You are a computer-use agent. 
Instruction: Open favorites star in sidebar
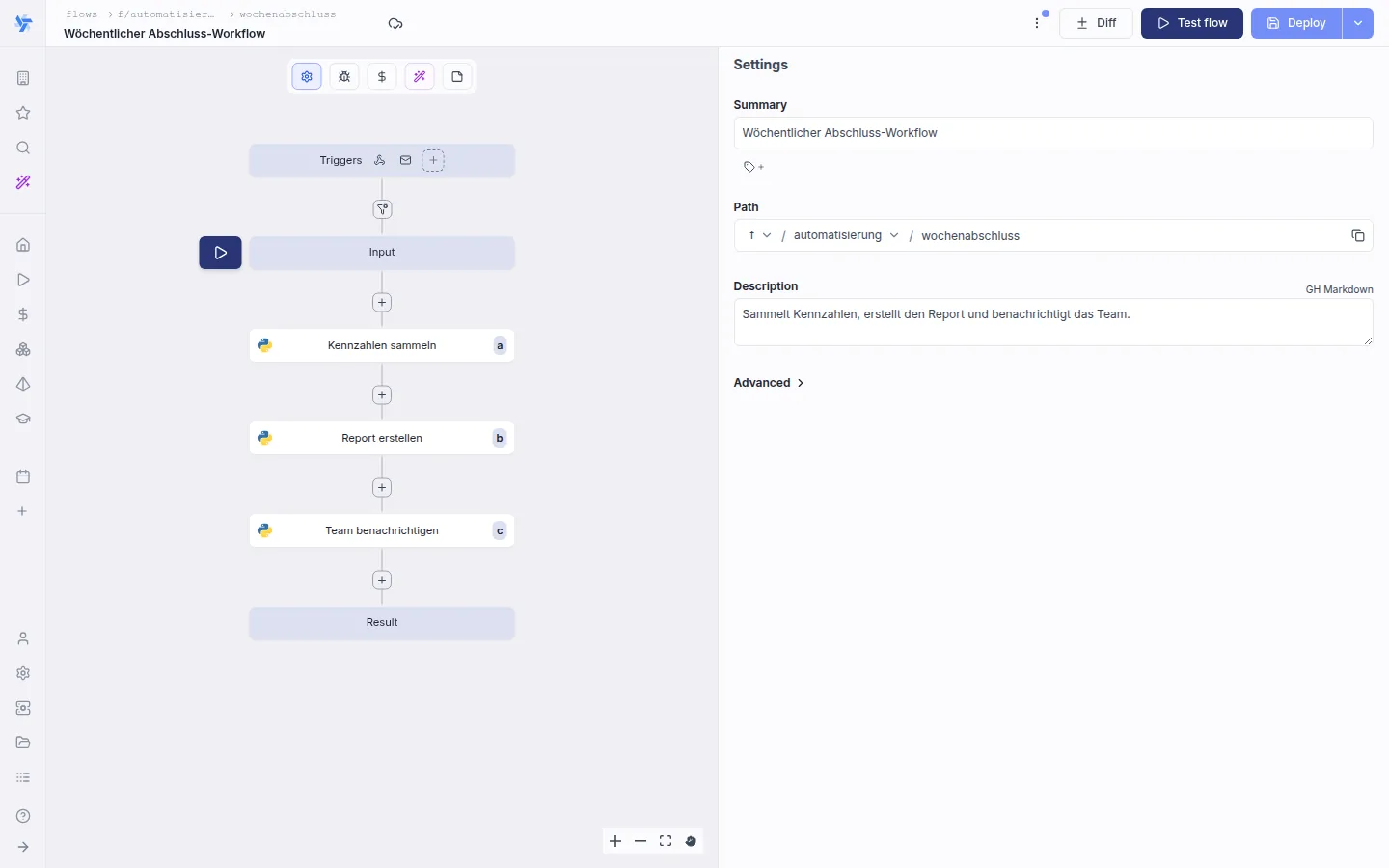coord(23,113)
